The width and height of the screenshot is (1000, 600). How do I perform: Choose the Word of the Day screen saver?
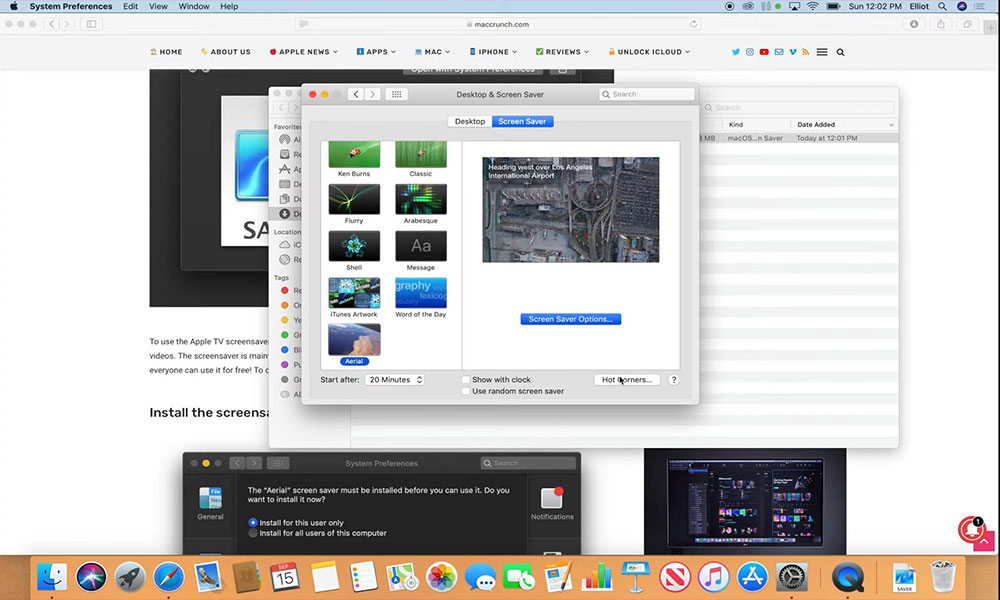point(421,293)
